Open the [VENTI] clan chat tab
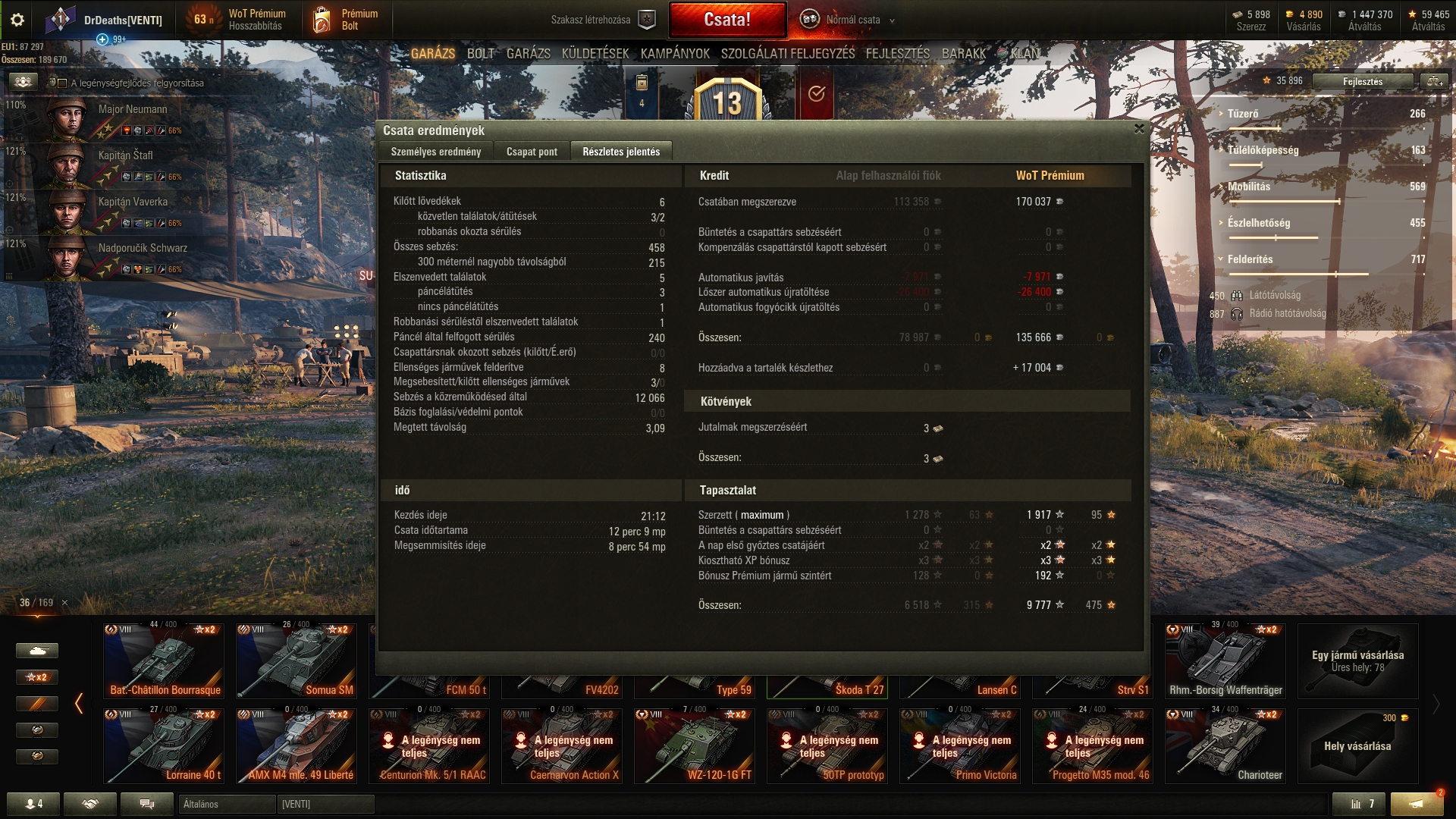Image resolution: width=1456 pixels, height=819 pixels. pos(326,804)
